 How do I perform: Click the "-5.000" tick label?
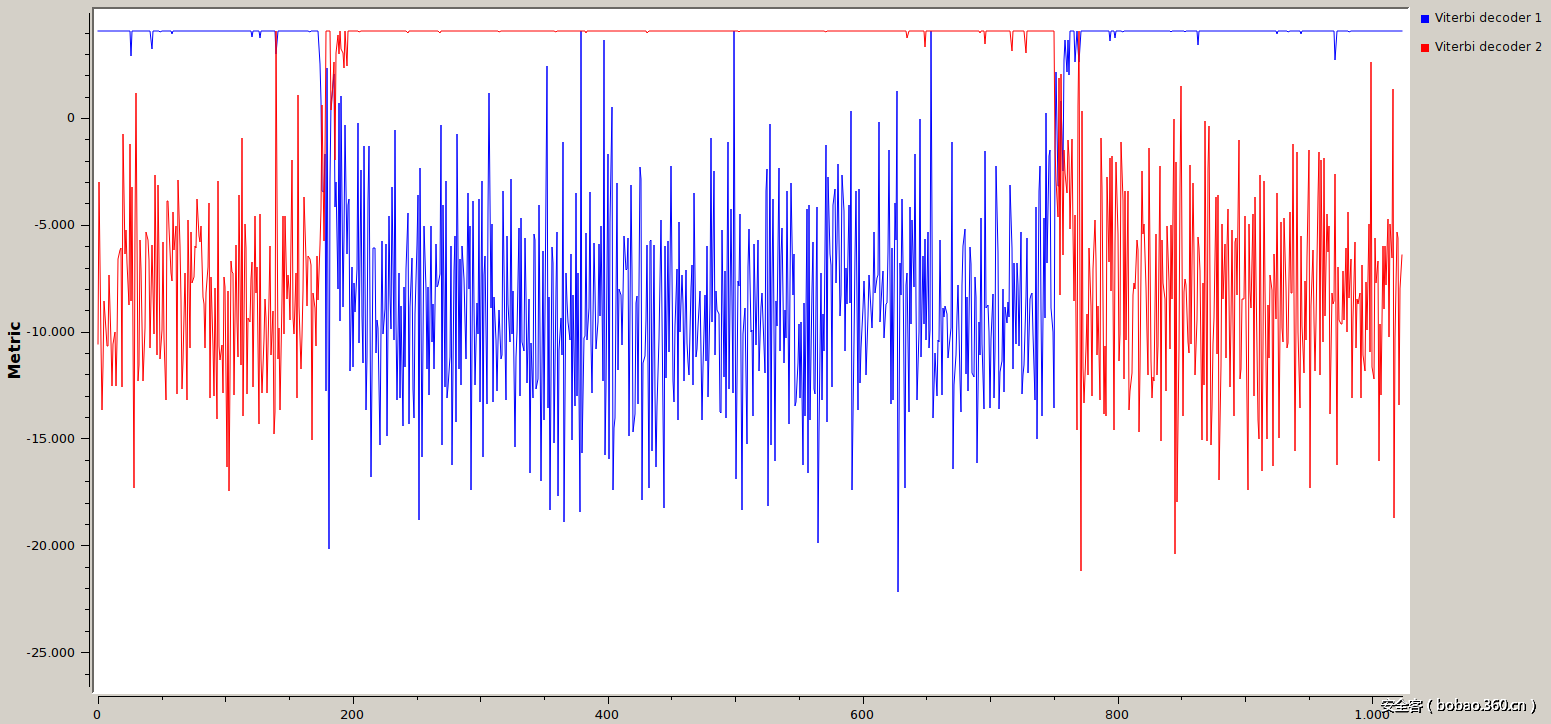pos(56,225)
